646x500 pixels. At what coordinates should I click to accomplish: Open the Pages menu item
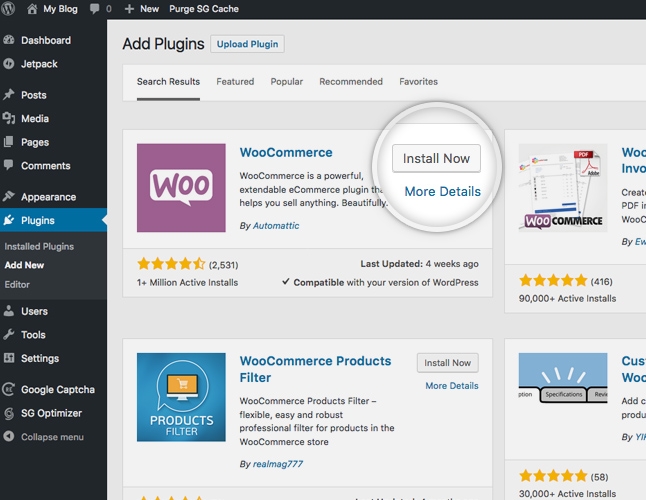[35, 143]
